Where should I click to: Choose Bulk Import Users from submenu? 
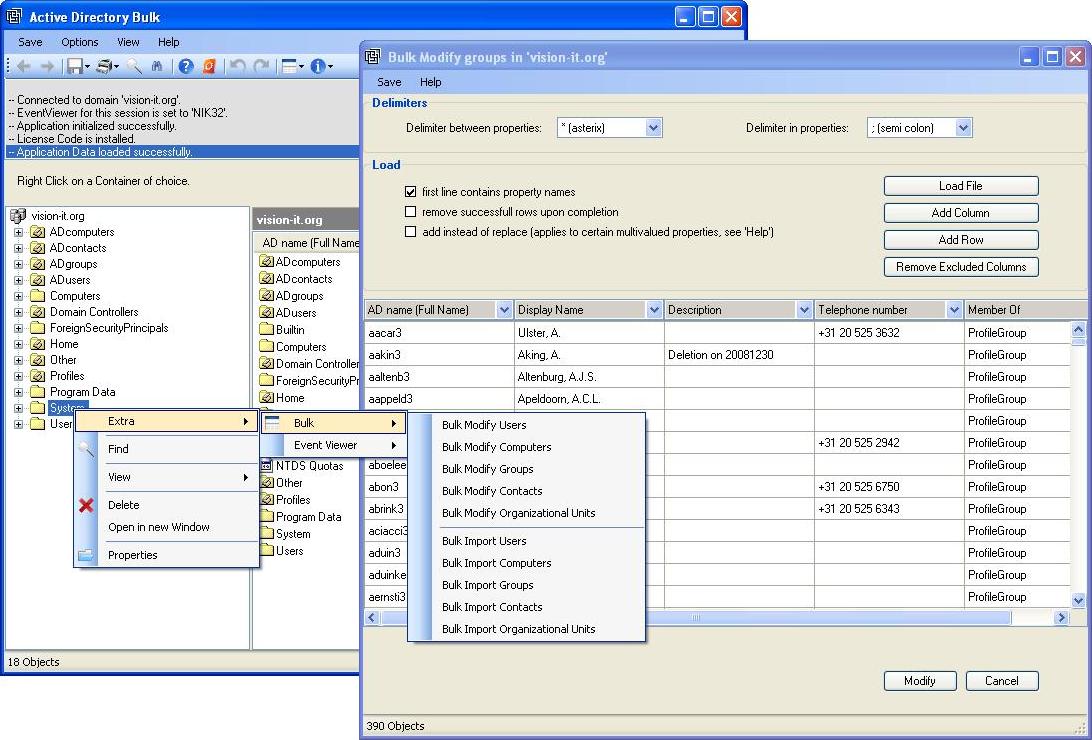pyautogui.click(x=527, y=541)
